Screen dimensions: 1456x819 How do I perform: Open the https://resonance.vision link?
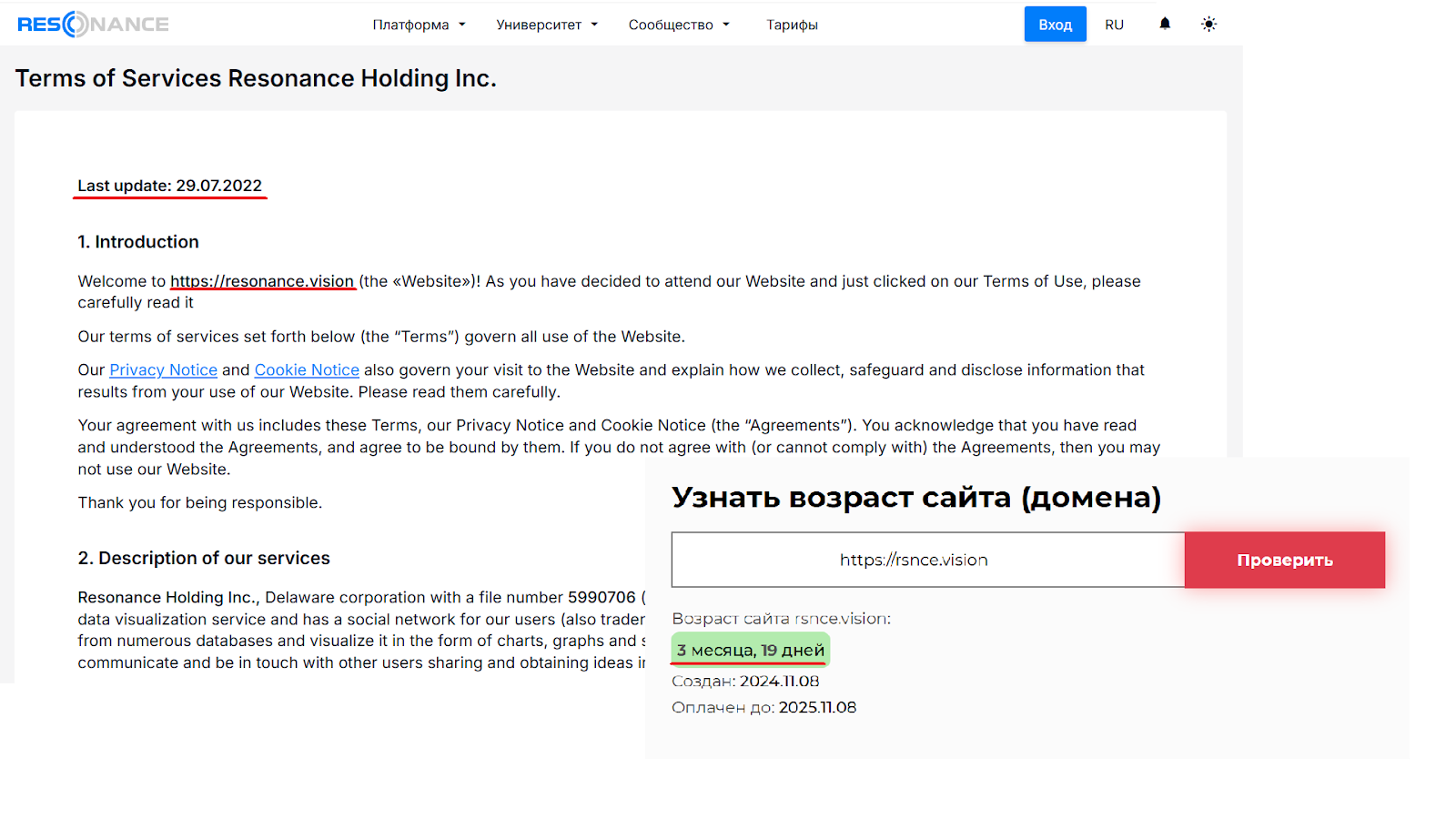click(262, 281)
